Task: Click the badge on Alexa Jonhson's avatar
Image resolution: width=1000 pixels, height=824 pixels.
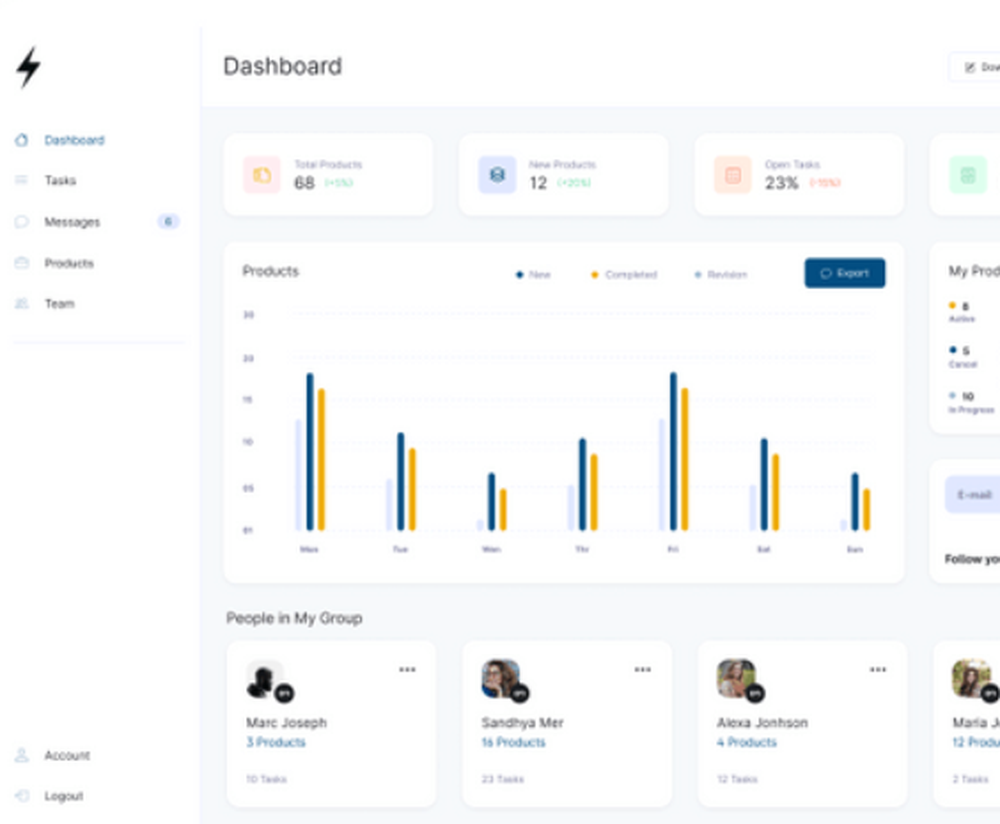Action: pos(756,693)
